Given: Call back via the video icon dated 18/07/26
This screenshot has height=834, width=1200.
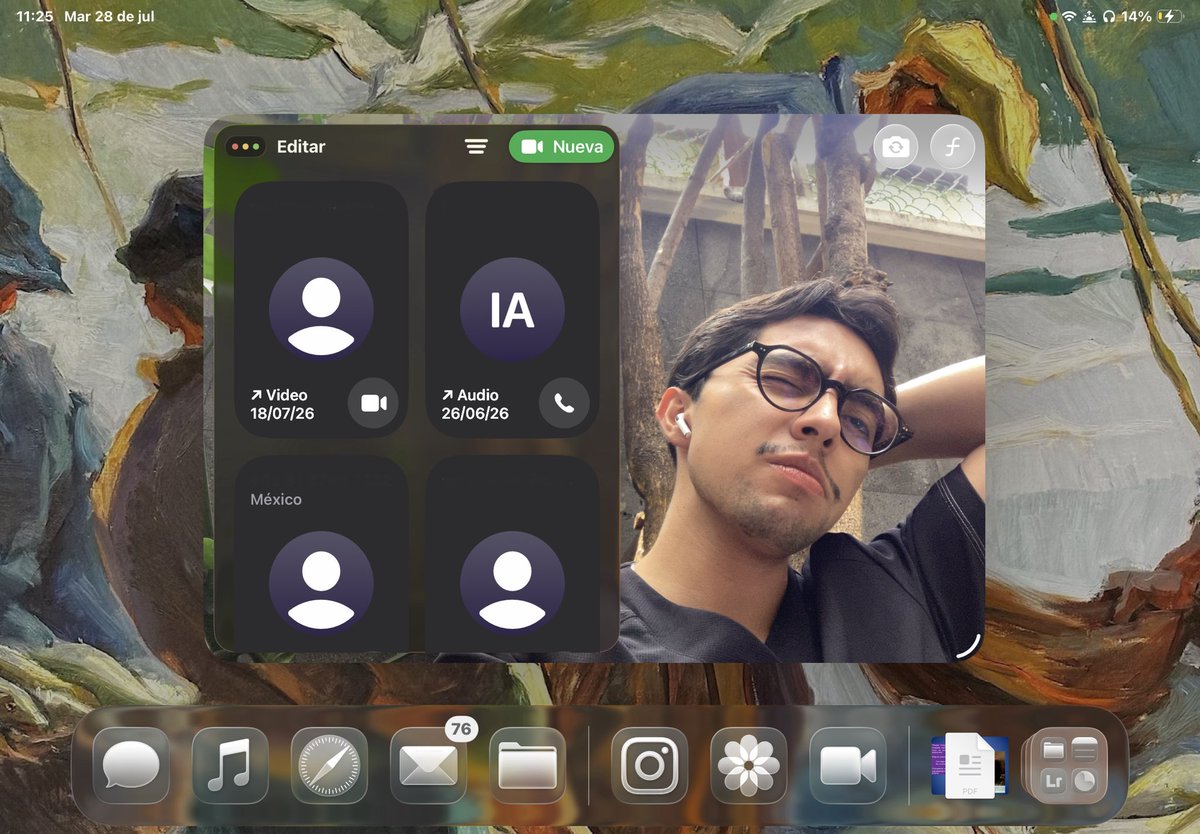Looking at the screenshot, I should pyautogui.click(x=373, y=403).
